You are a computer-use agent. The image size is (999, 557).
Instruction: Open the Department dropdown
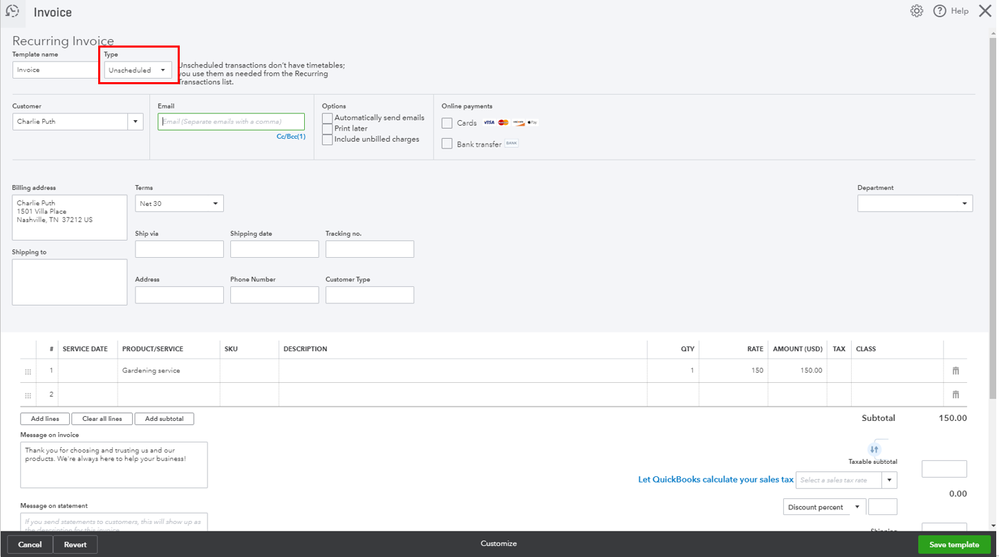915,204
